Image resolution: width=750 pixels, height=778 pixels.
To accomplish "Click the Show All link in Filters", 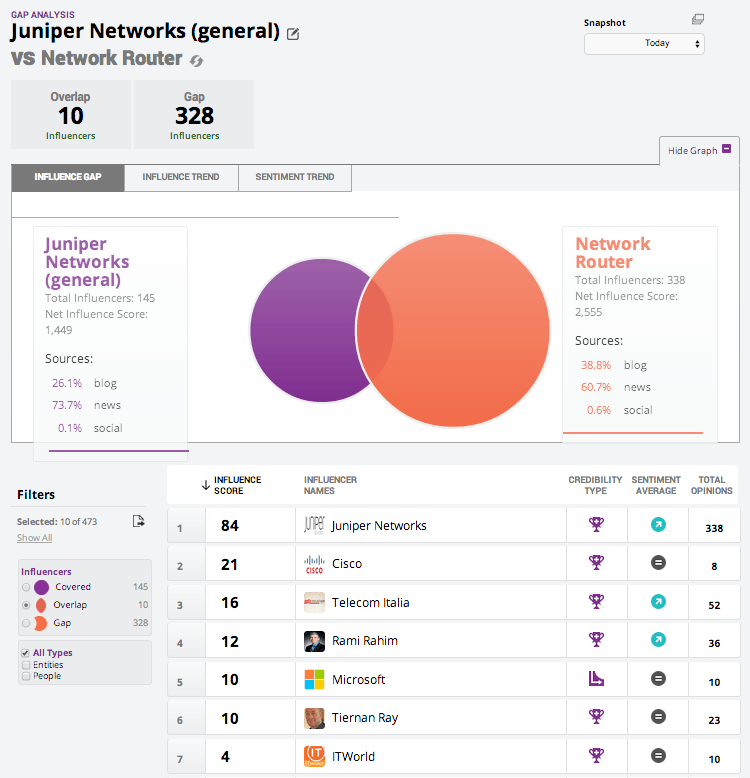I will coord(34,538).
